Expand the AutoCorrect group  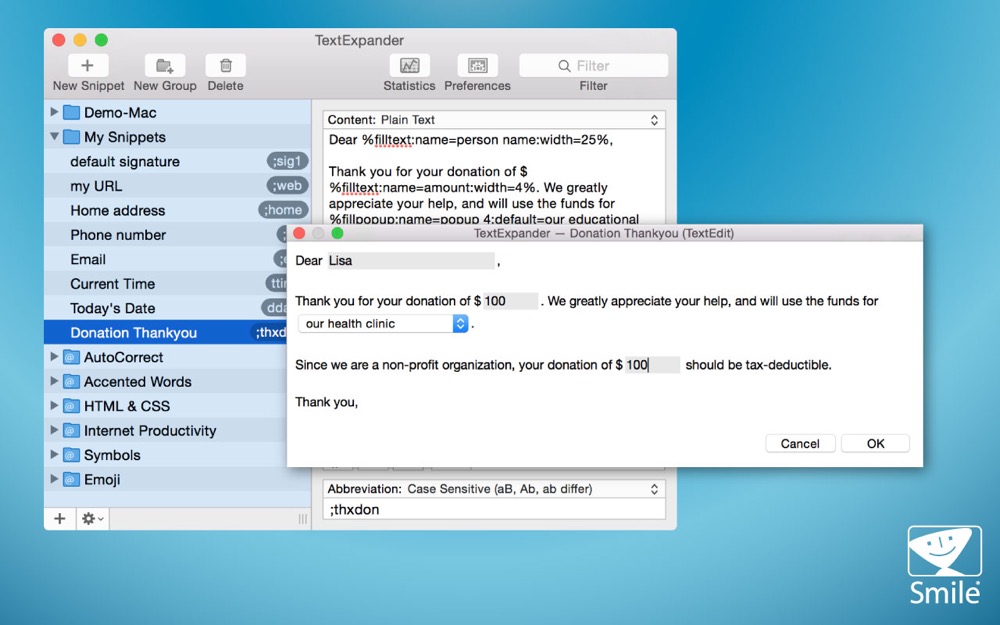[54, 357]
